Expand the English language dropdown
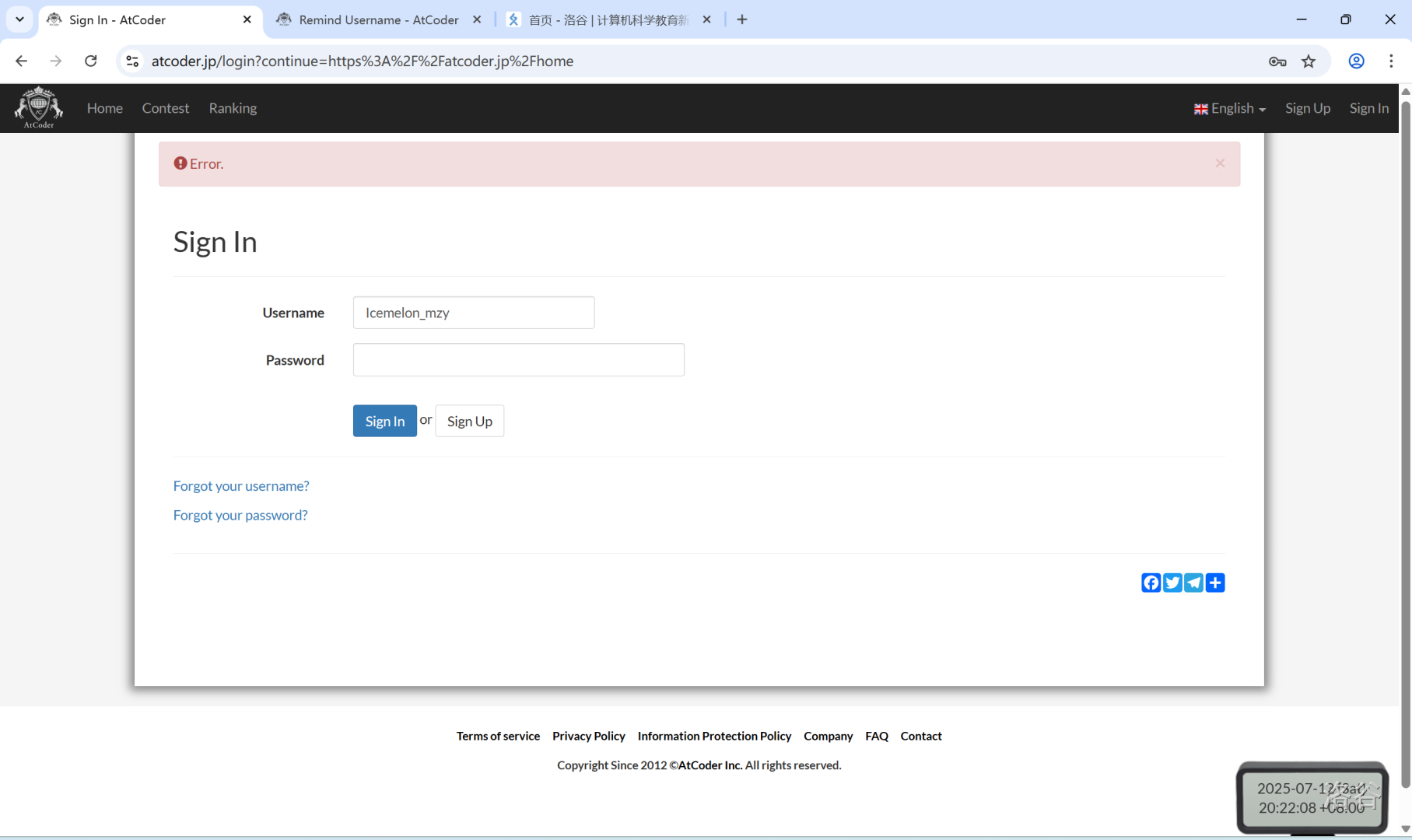This screenshot has height=840, width=1412. pyautogui.click(x=1230, y=108)
